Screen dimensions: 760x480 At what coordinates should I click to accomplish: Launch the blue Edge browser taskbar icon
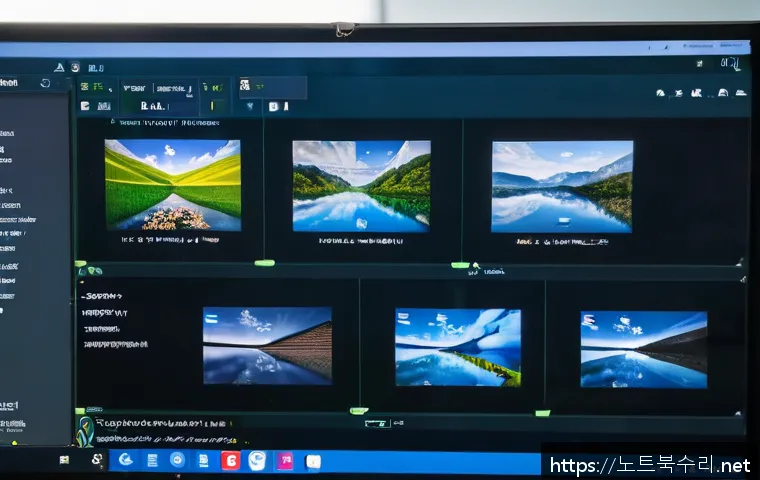126,460
